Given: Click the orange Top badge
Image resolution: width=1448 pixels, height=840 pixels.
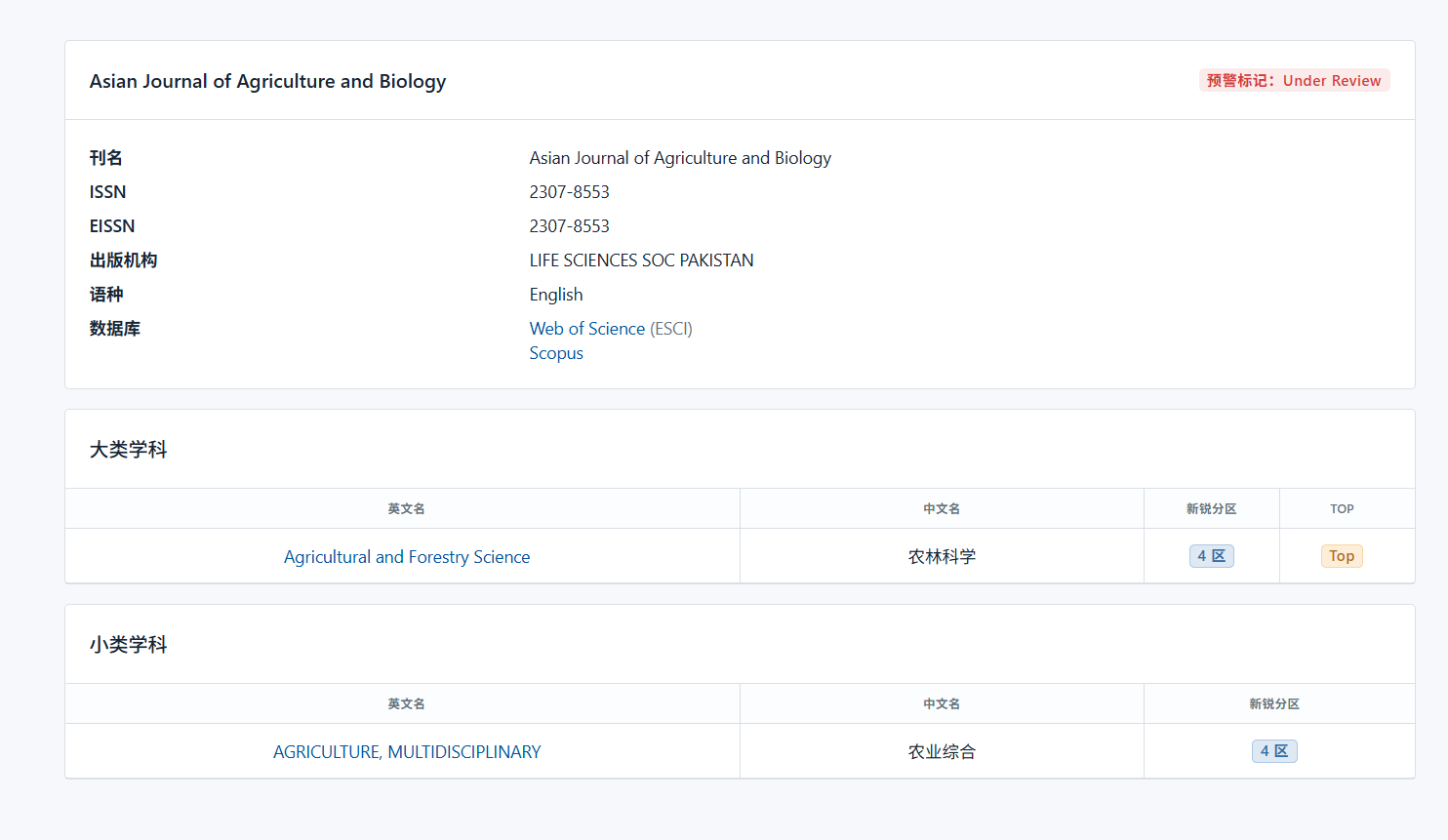Looking at the screenshot, I should point(1342,556).
